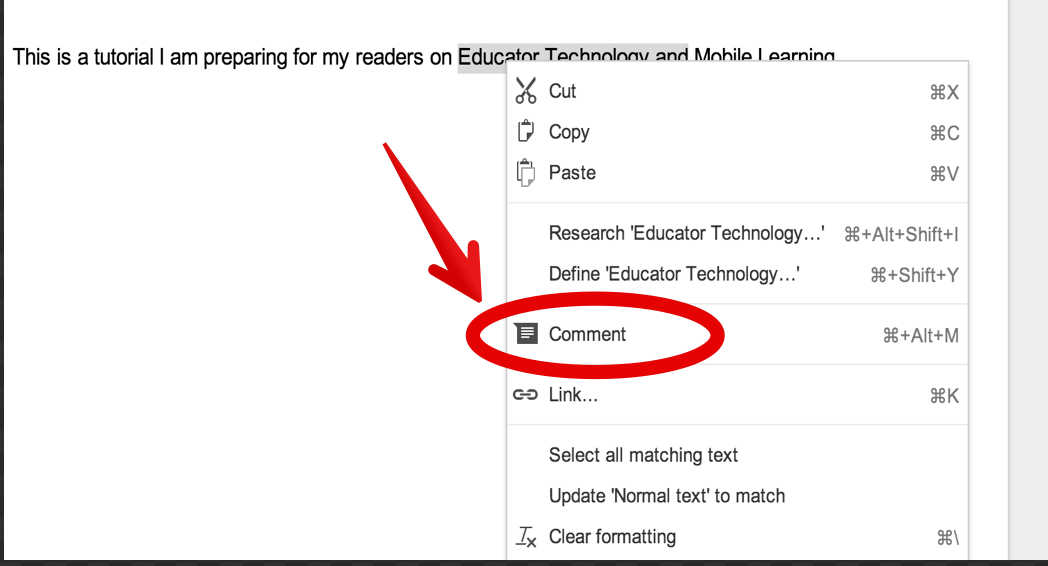Click the word 'tutorial' in the document

tap(124, 57)
